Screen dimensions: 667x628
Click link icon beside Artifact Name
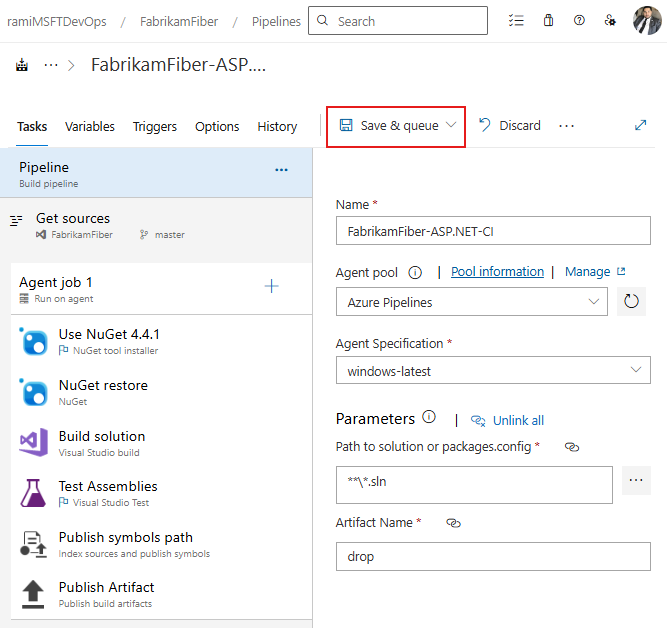(453, 523)
